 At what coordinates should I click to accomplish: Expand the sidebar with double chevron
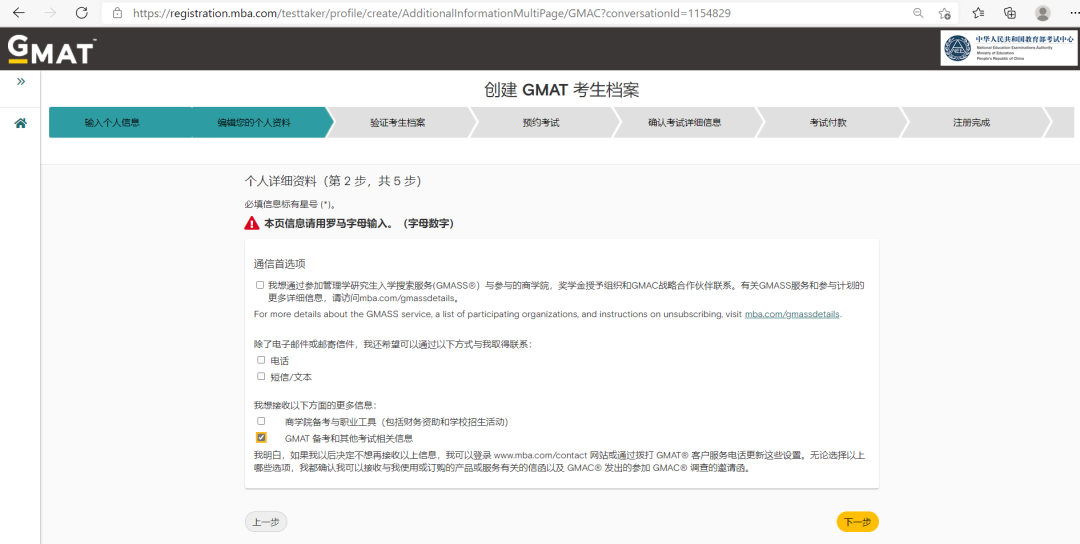[21, 81]
